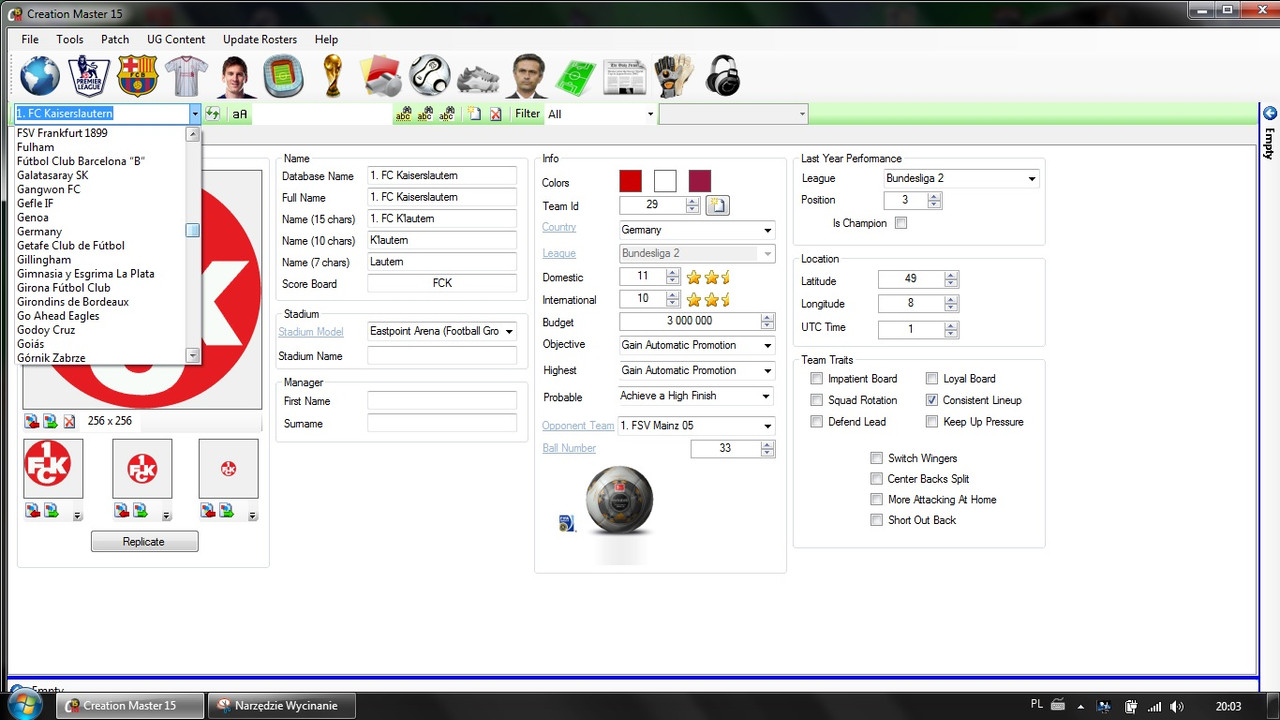Open Teams via FC Barcelona crest icon
Screen dimensions: 1280x720
click(x=137, y=76)
